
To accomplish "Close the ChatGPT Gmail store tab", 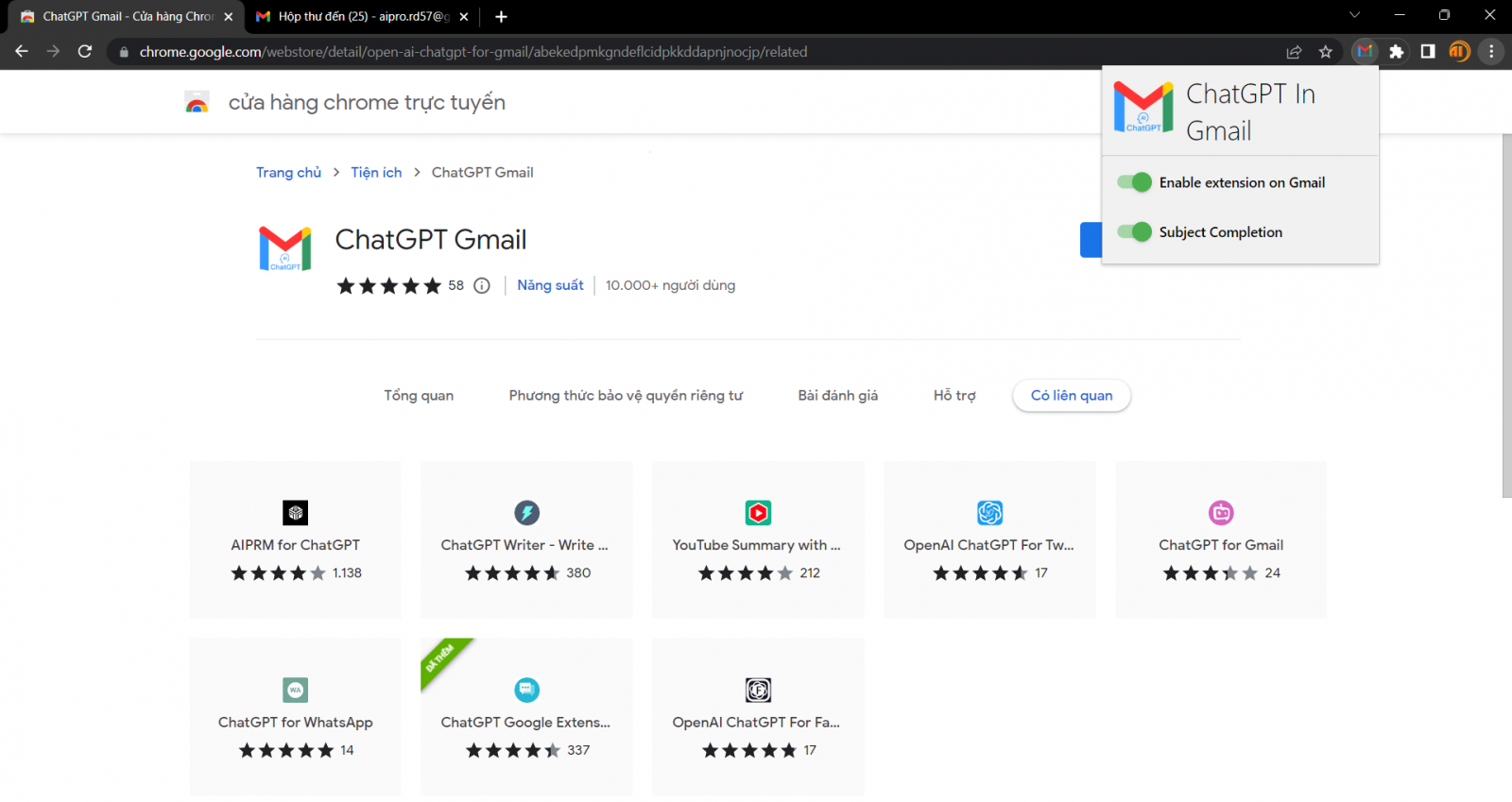I will point(228,16).
